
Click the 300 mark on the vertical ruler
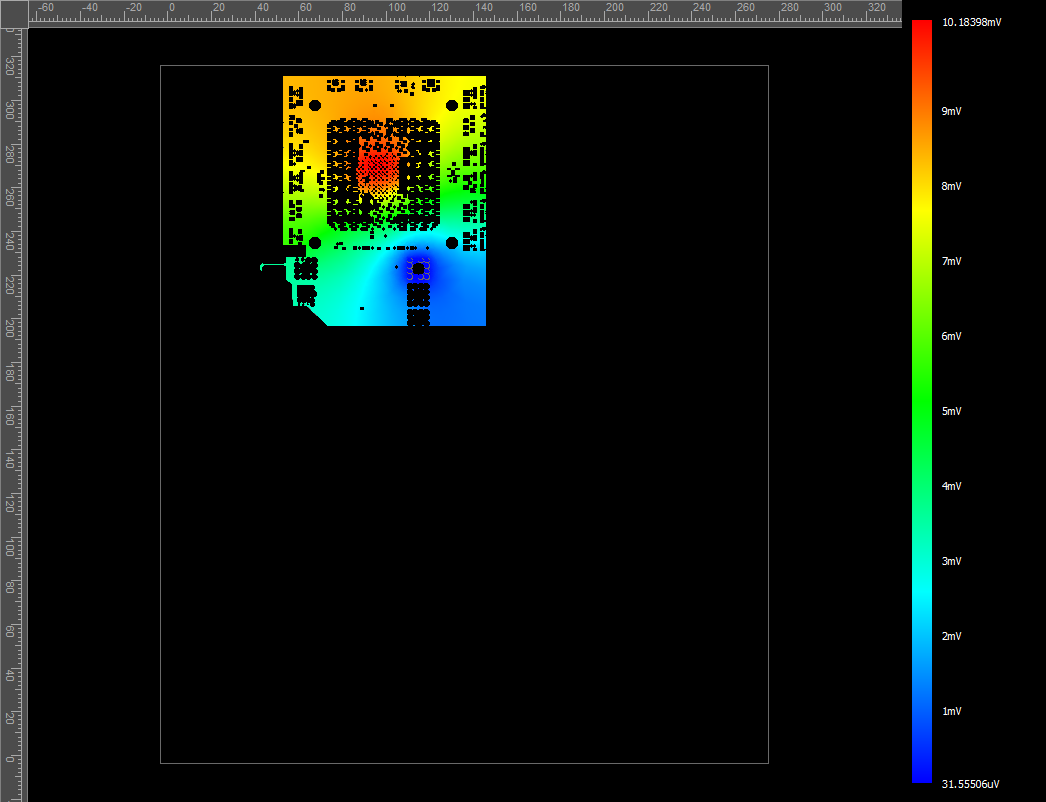pyautogui.click(x=9, y=110)
